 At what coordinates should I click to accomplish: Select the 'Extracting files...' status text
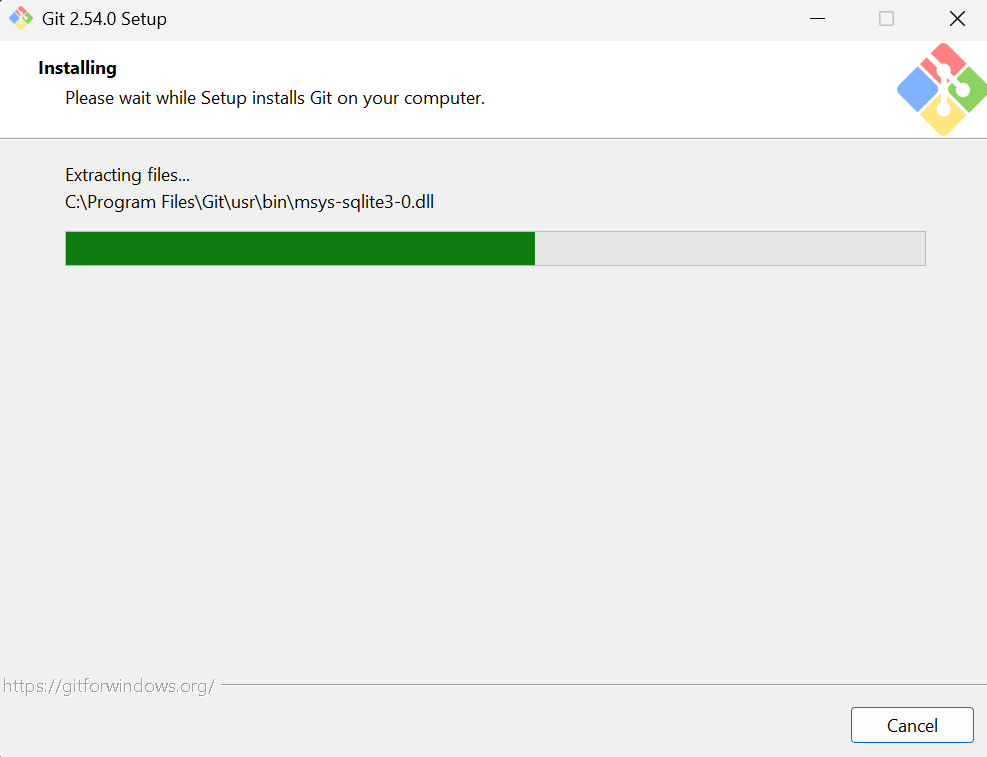click(127, 175)
